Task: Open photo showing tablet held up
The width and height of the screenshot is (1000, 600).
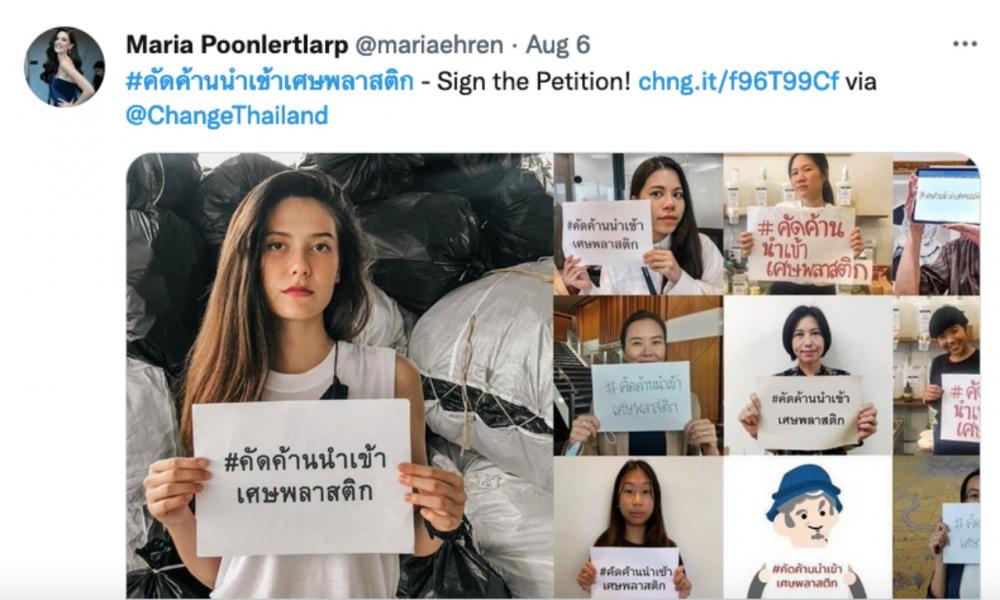Action: point(937,224)
